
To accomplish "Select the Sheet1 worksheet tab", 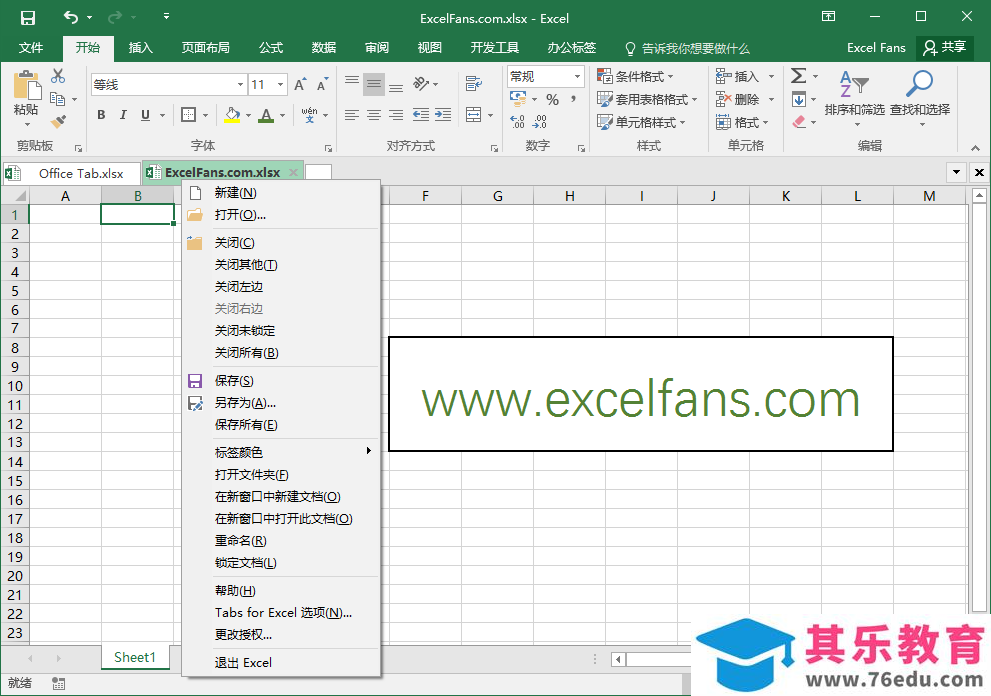I will (x=135, y=657).
